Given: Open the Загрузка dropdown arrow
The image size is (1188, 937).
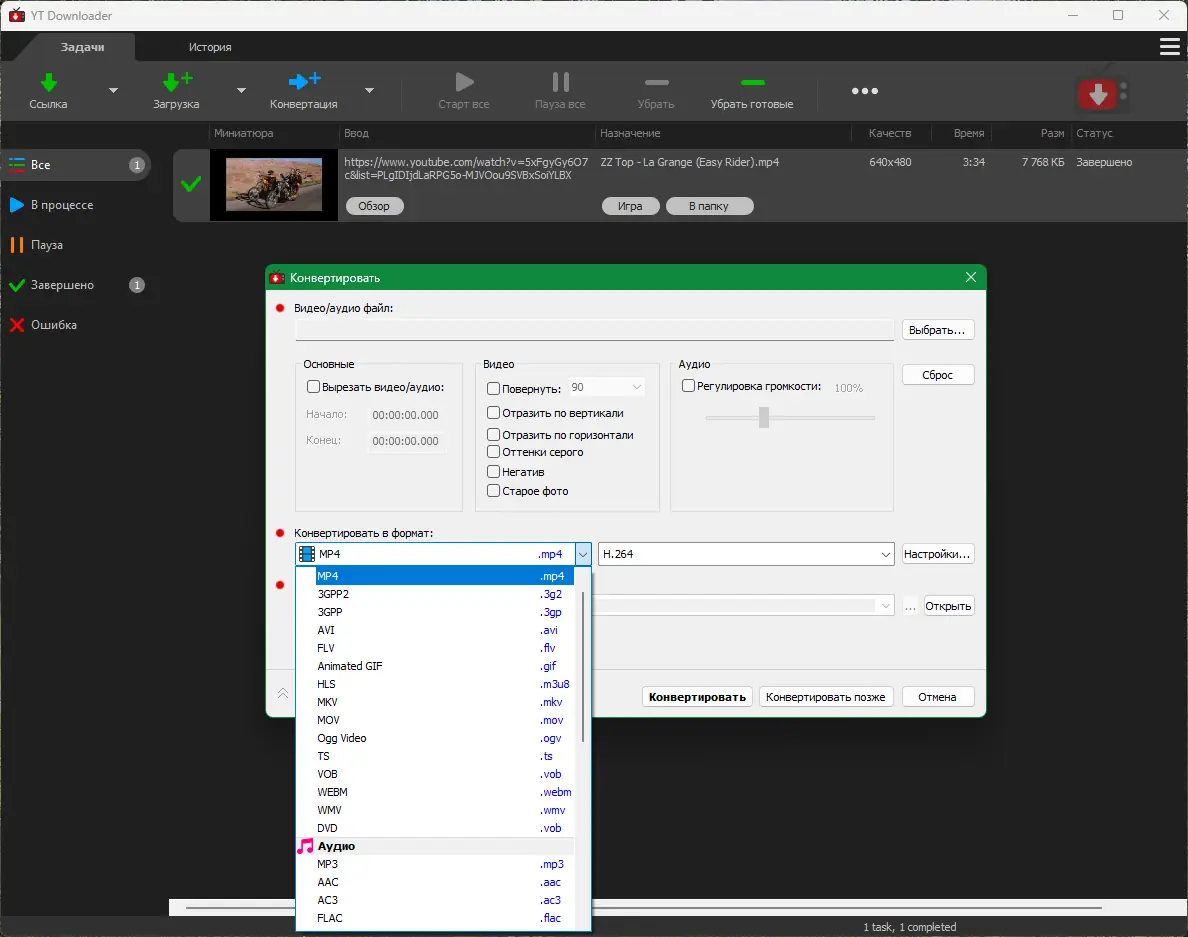Looking at the screenshot, I should click(x=239, y=90).
